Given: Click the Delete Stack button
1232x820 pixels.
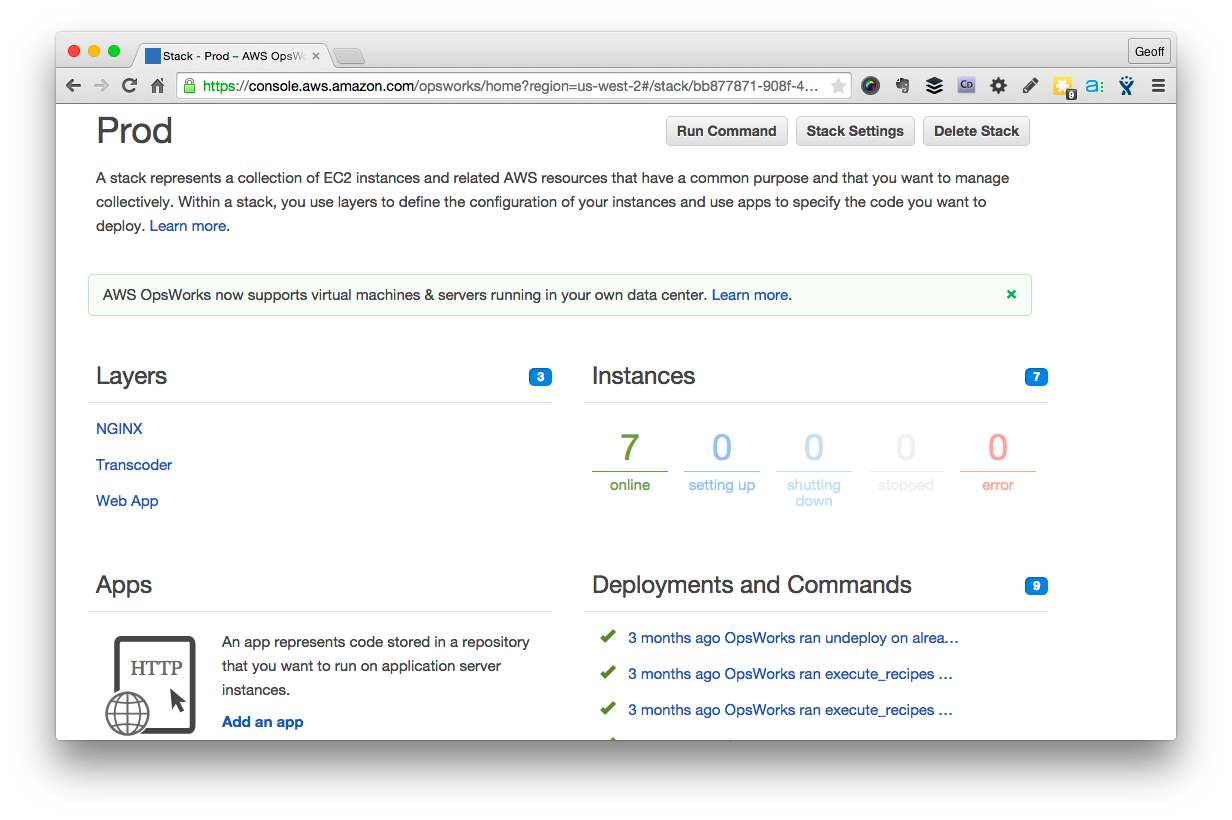Looking at the screenshot, I should (976, 131).
